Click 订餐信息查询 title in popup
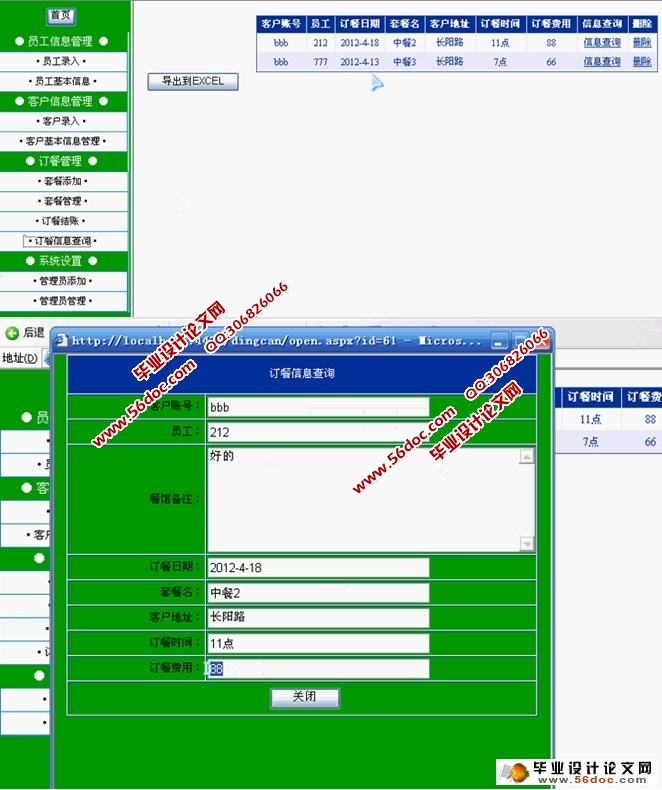This screenshot has height=790, width=662. 301,373
